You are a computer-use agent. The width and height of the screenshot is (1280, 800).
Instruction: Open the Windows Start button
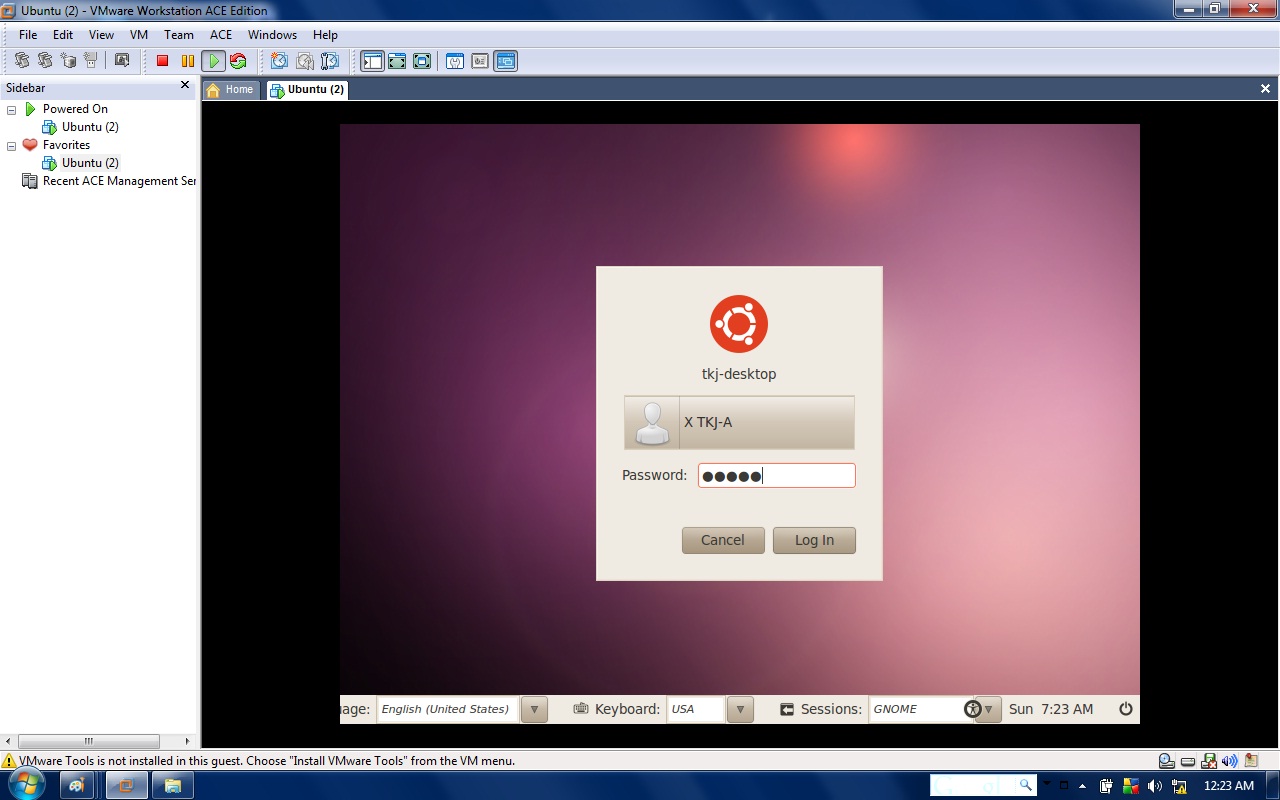(x=25, y=785)
